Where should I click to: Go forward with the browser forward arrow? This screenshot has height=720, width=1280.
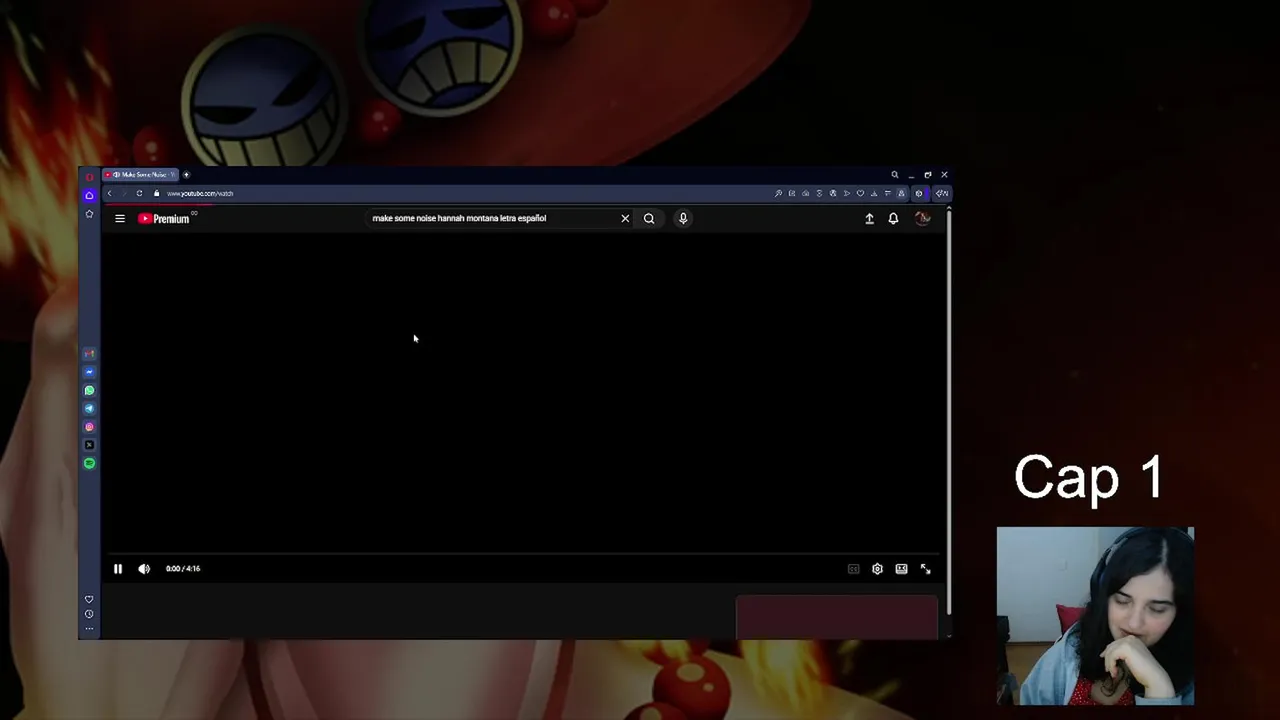pos(124,194)
